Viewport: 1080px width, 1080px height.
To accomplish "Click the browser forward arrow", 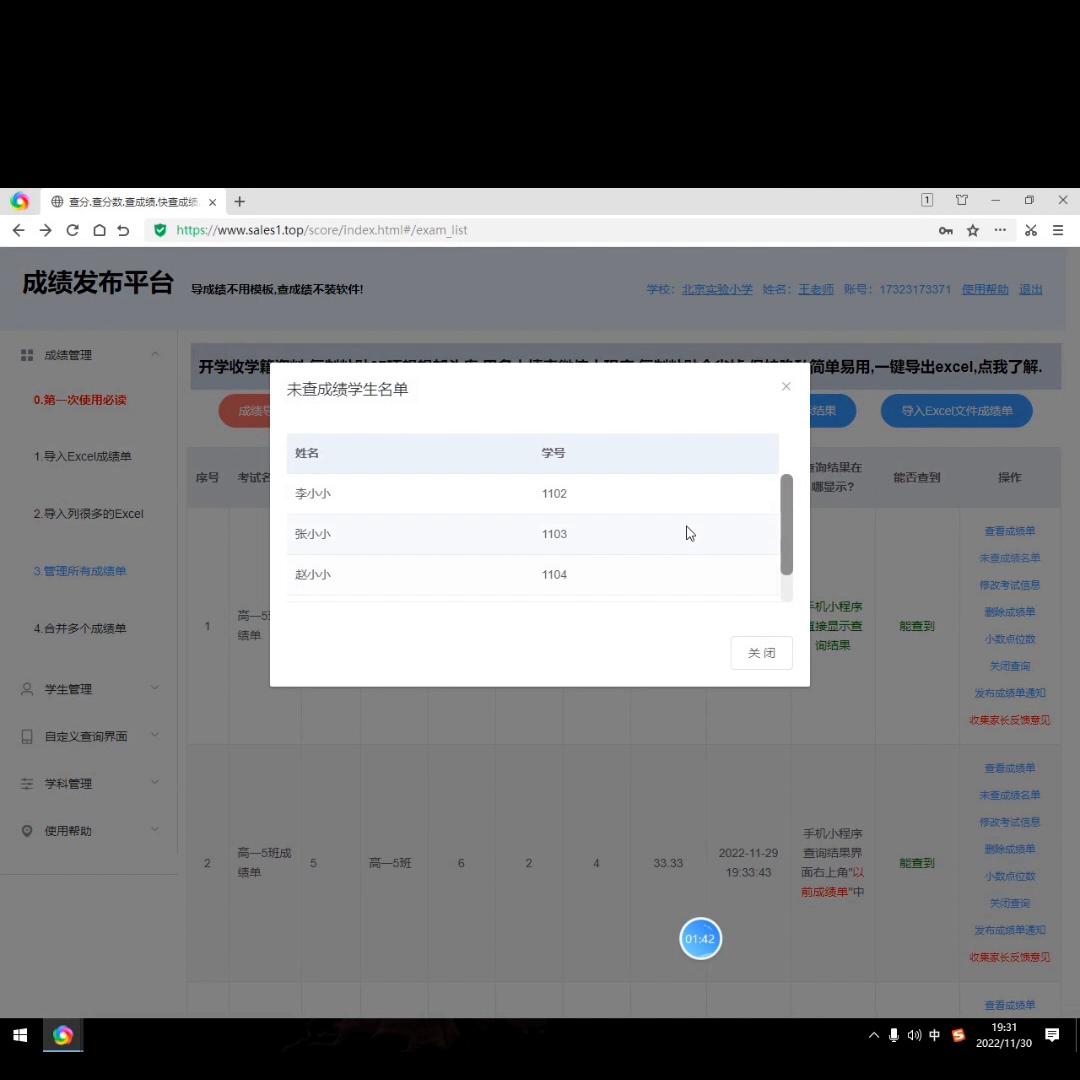I will coord(45,230).
